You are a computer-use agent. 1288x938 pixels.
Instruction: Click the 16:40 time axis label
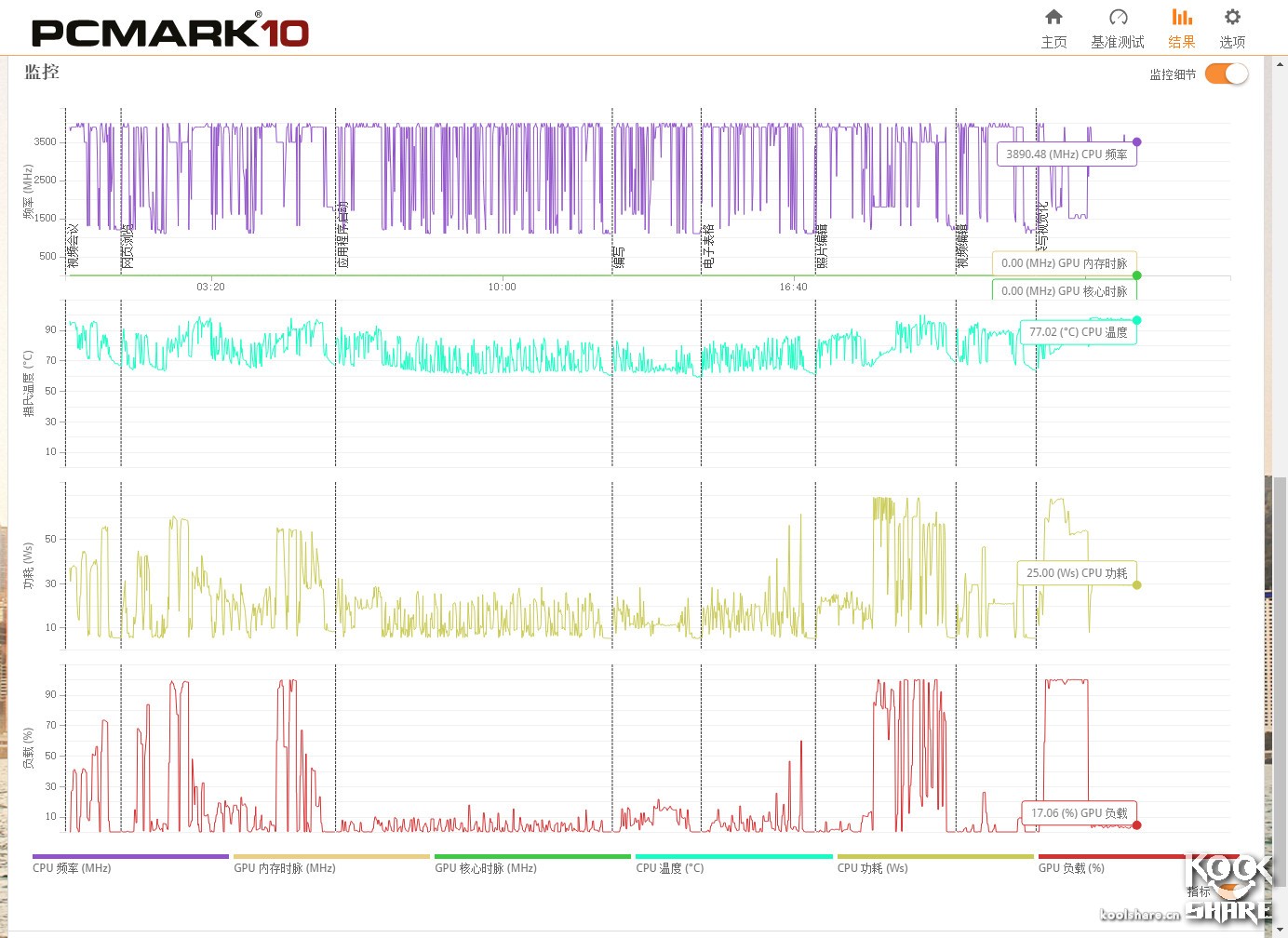[793, 287]
